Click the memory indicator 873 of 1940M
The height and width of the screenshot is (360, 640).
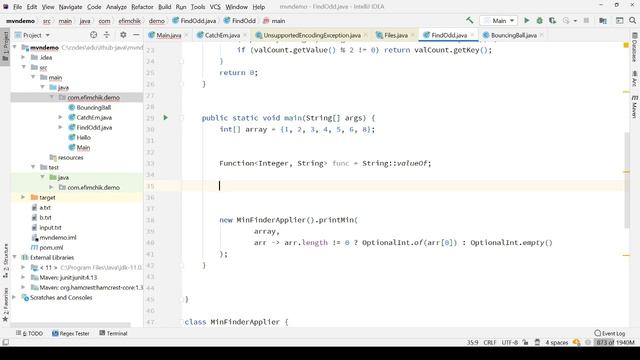click(615, 342)
